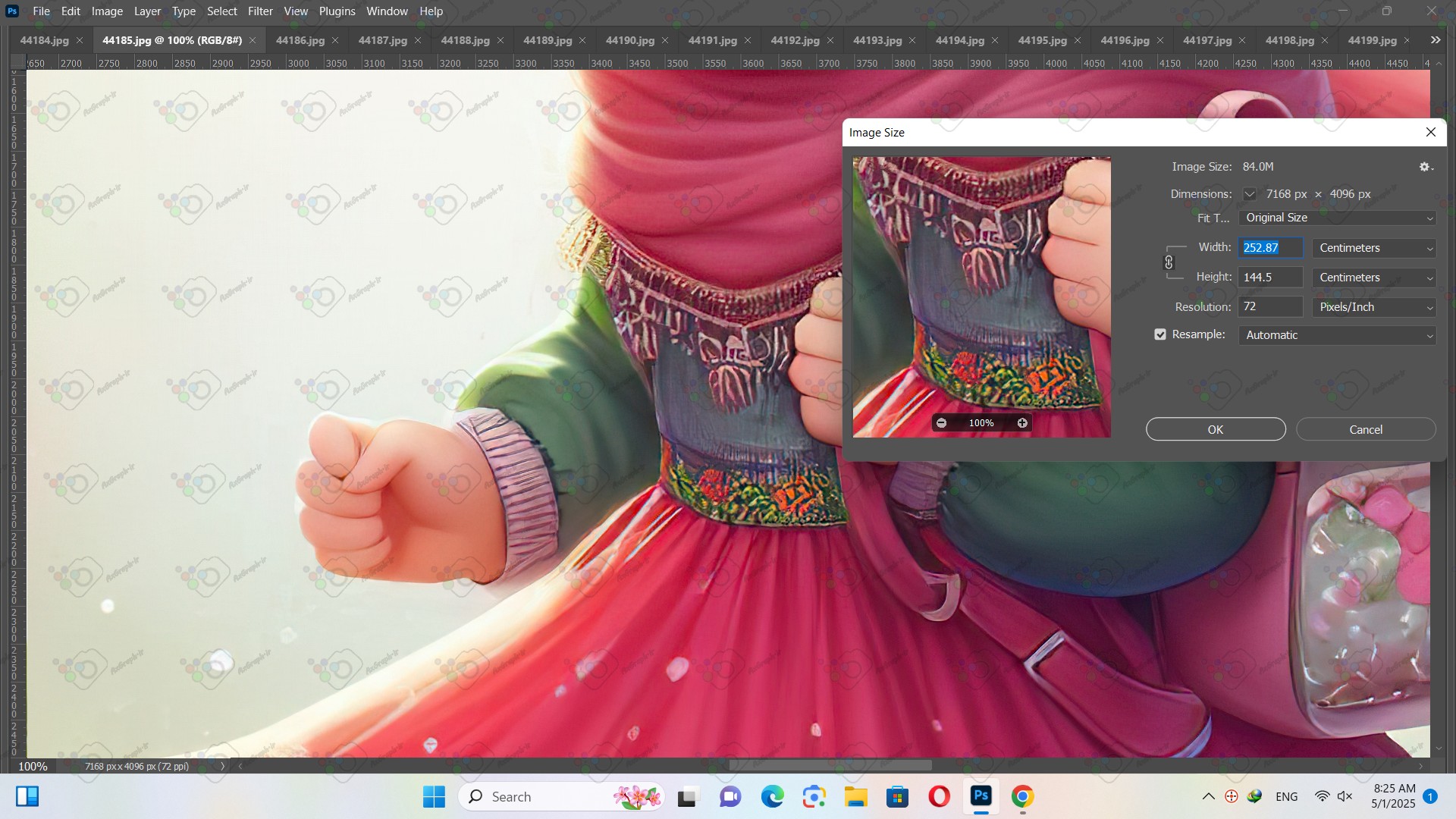Open the Opera browser taskbar icon
The image size is (1456, 819).
940,797
